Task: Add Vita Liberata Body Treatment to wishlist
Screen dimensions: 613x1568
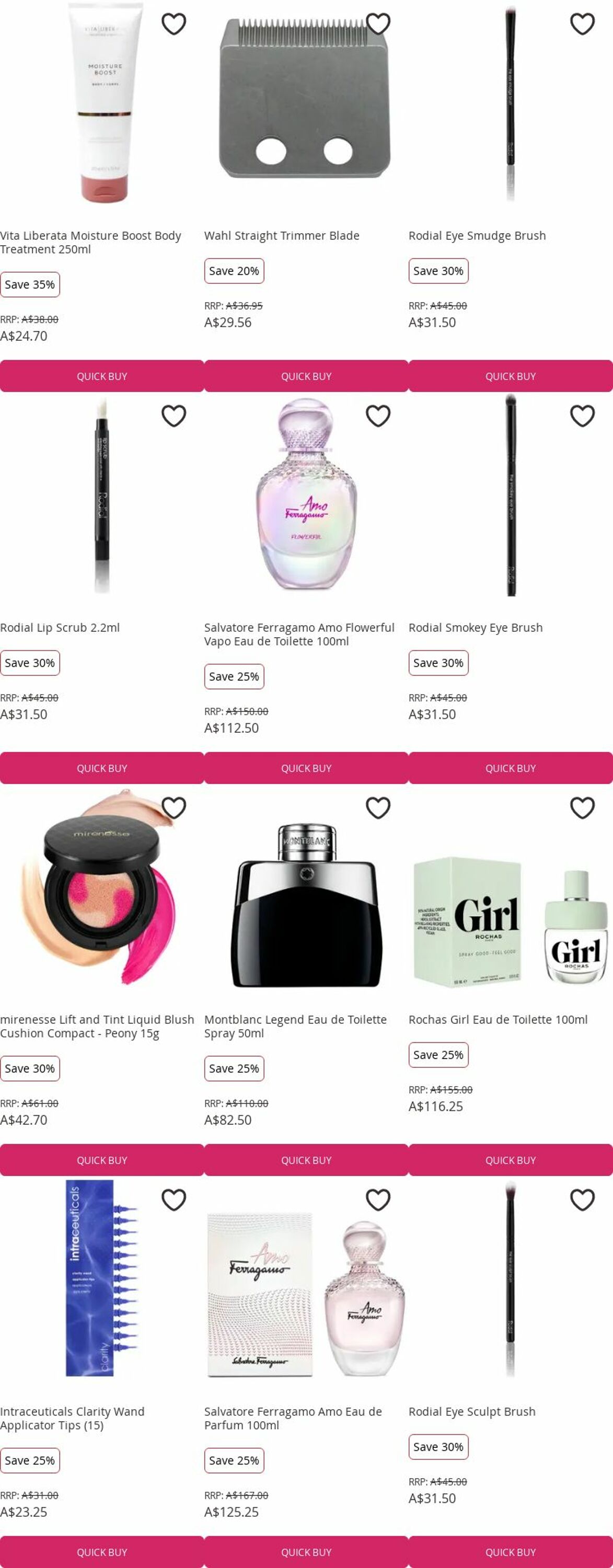Action: 174,25
